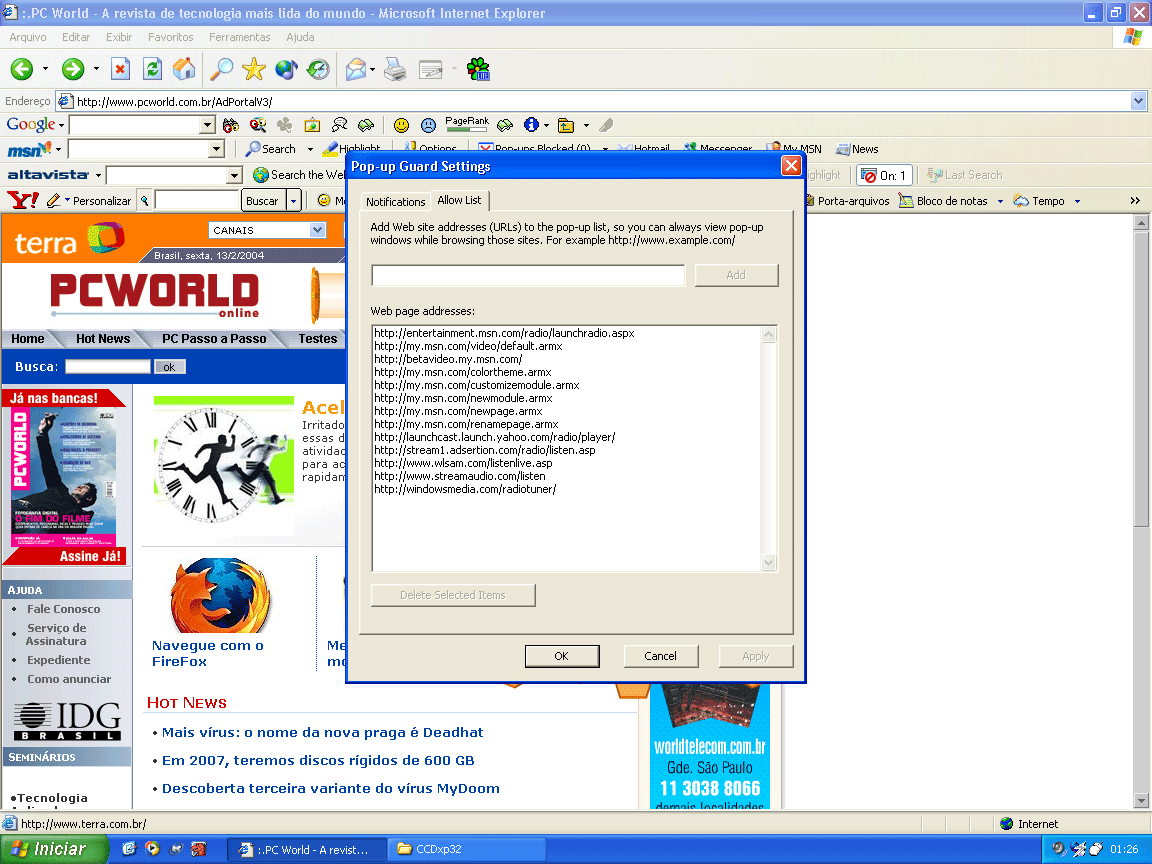
Task: Click the PageRank indicator
Action: tap(467, 123)
